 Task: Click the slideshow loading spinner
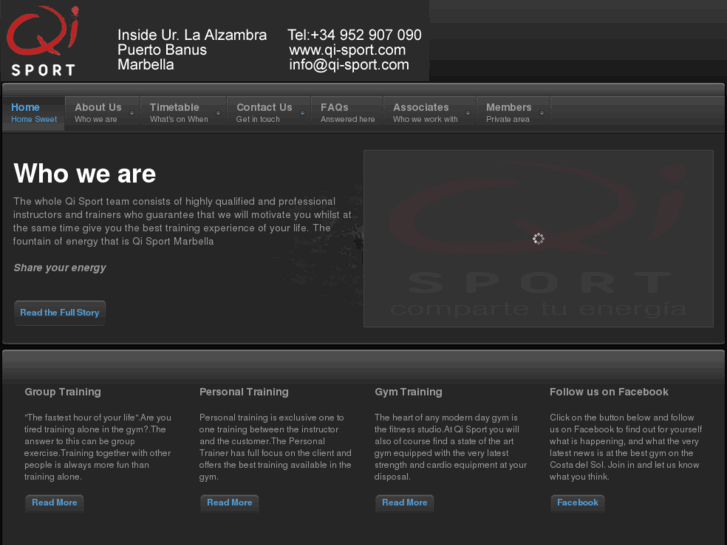(538, 239)
